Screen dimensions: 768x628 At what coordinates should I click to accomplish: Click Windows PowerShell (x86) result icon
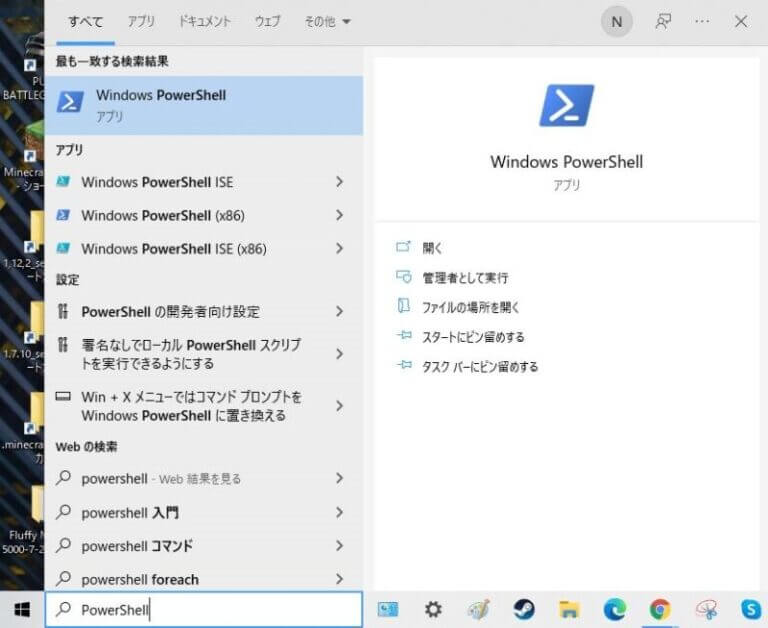63,215
